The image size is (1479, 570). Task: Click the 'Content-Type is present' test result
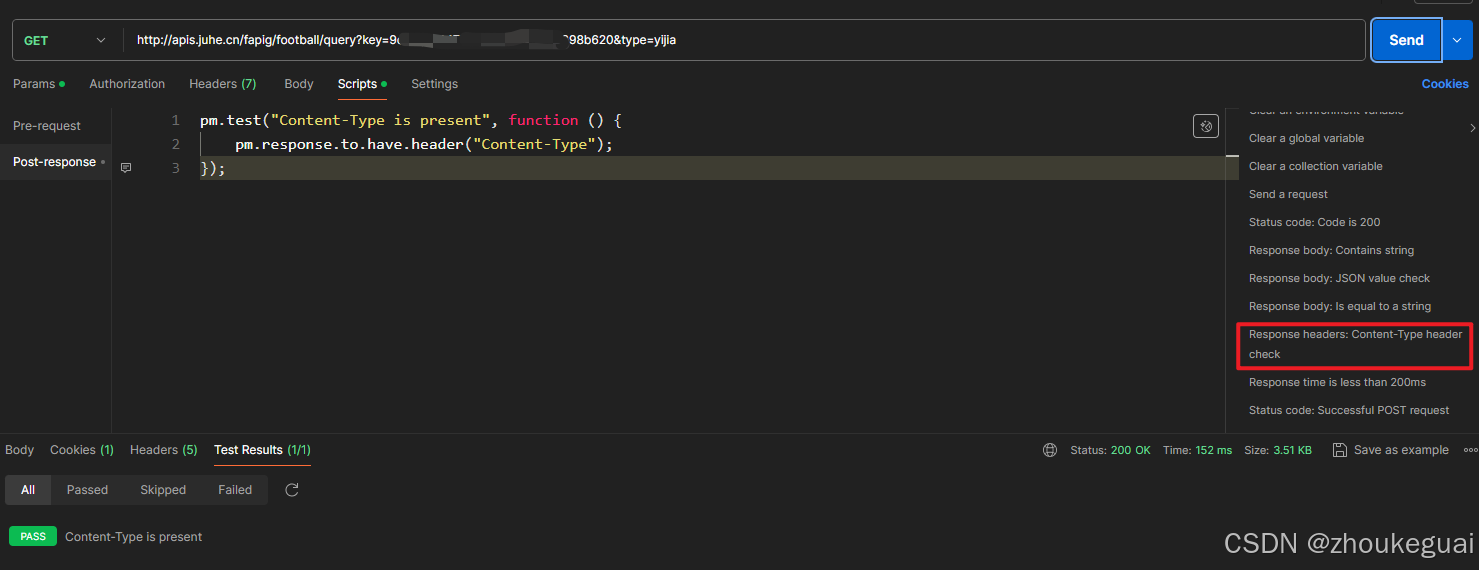(x=133, y=537)
